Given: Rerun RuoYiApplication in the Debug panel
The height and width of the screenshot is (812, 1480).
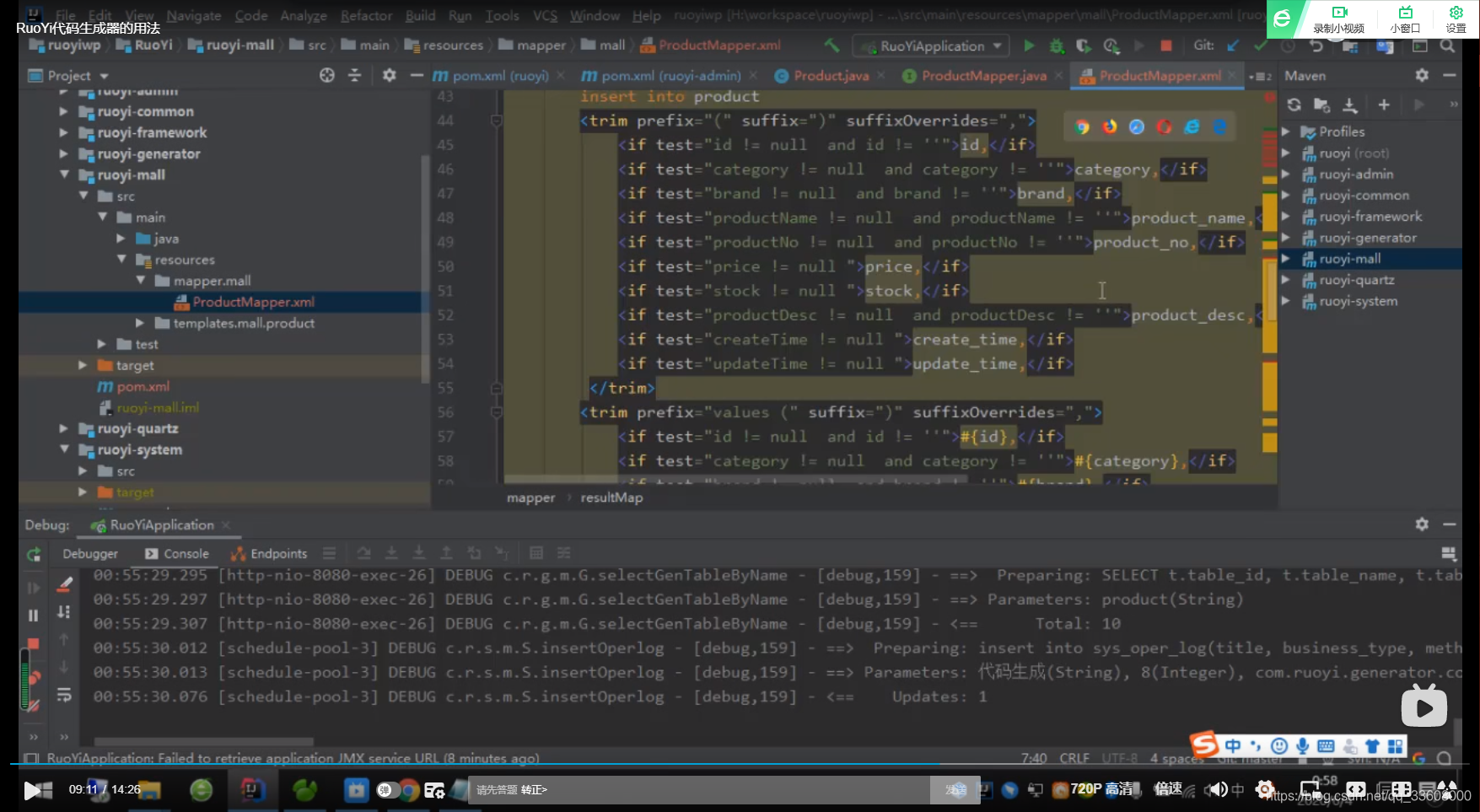Looking at the screenshot, I should 34,554.
